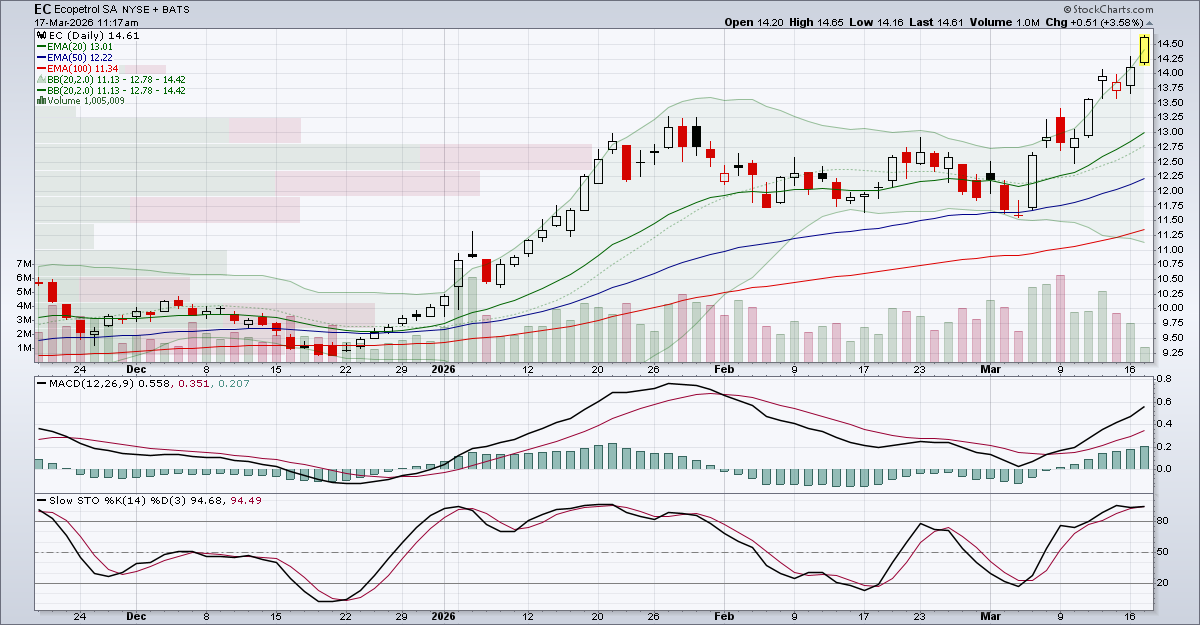
Task: Click the '9.25' price axis label
Action: [x=1172, y=352]
